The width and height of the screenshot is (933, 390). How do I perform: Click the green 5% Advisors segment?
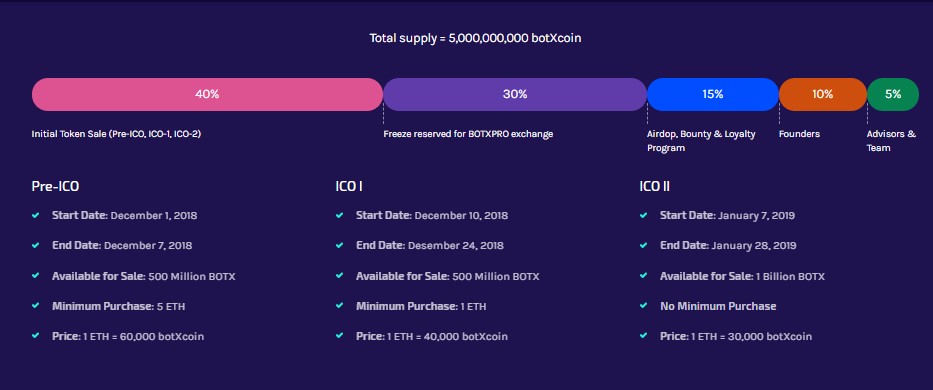point(893,94)
